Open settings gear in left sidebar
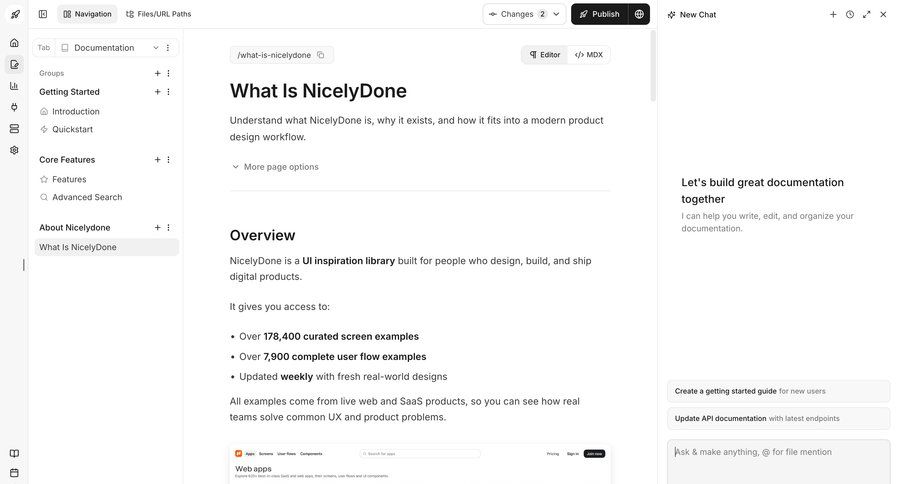The image size is (900, 484). 14,150
